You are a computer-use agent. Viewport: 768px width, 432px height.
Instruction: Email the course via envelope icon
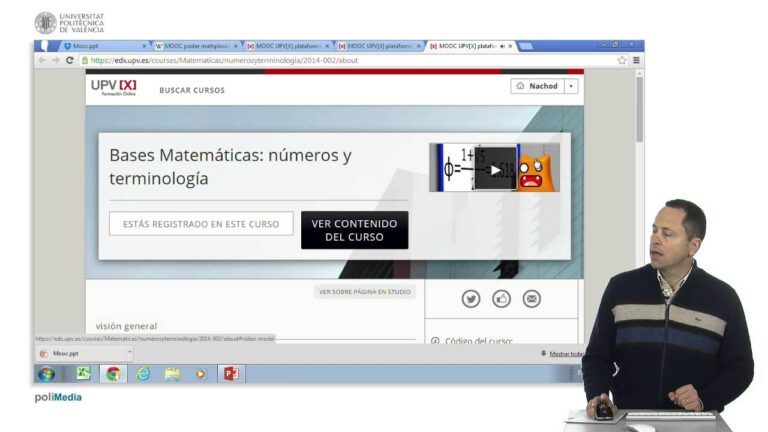[531, 299]
